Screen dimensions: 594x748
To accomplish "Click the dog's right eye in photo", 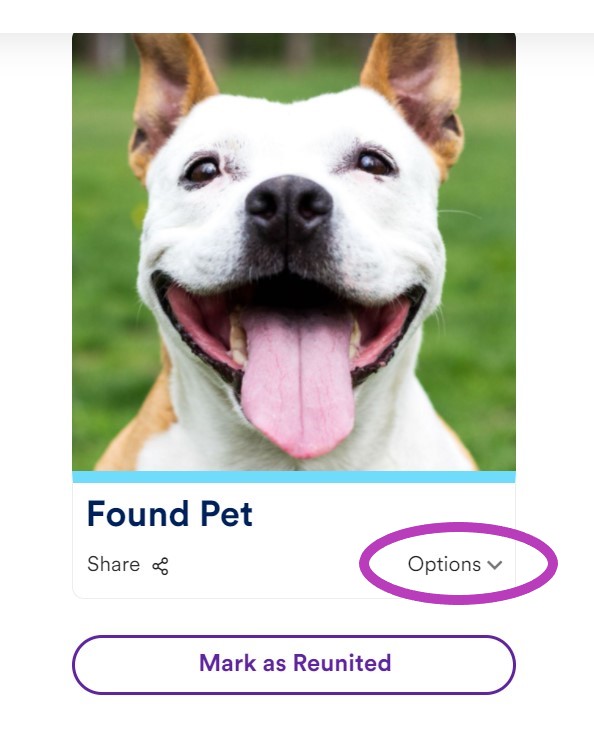I will [376, 163].
